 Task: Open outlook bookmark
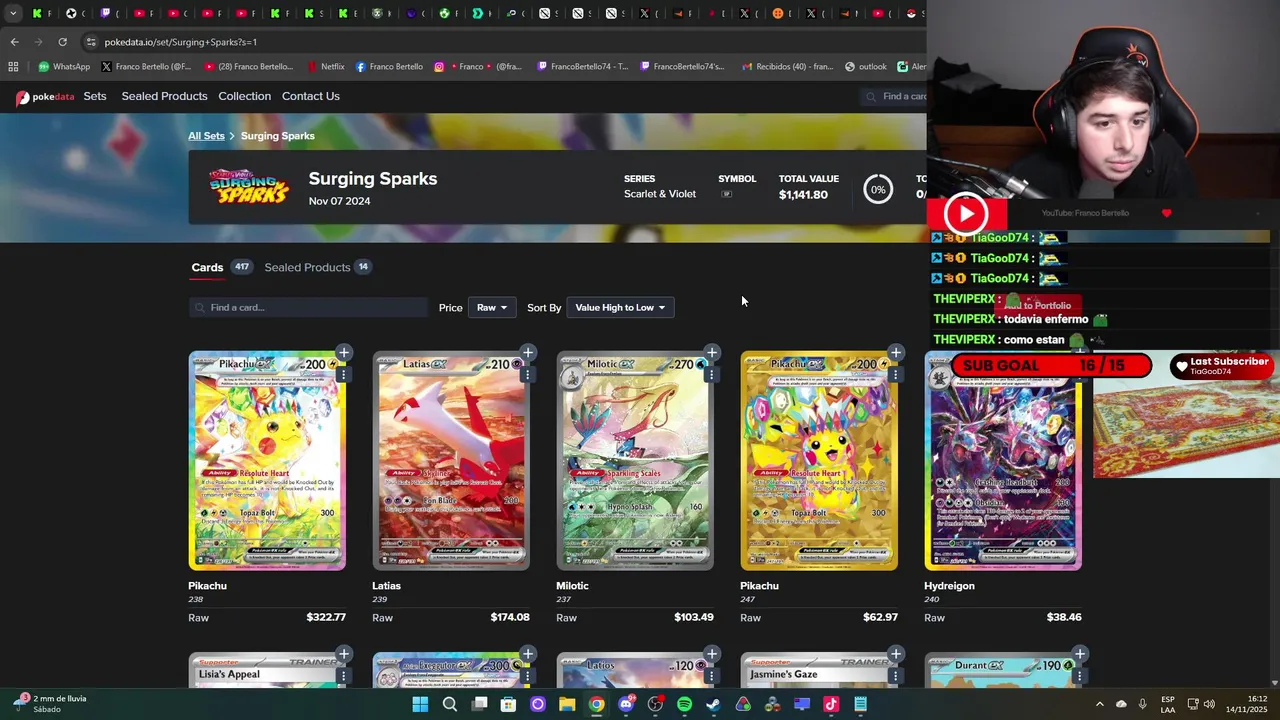tap(866, 67)
